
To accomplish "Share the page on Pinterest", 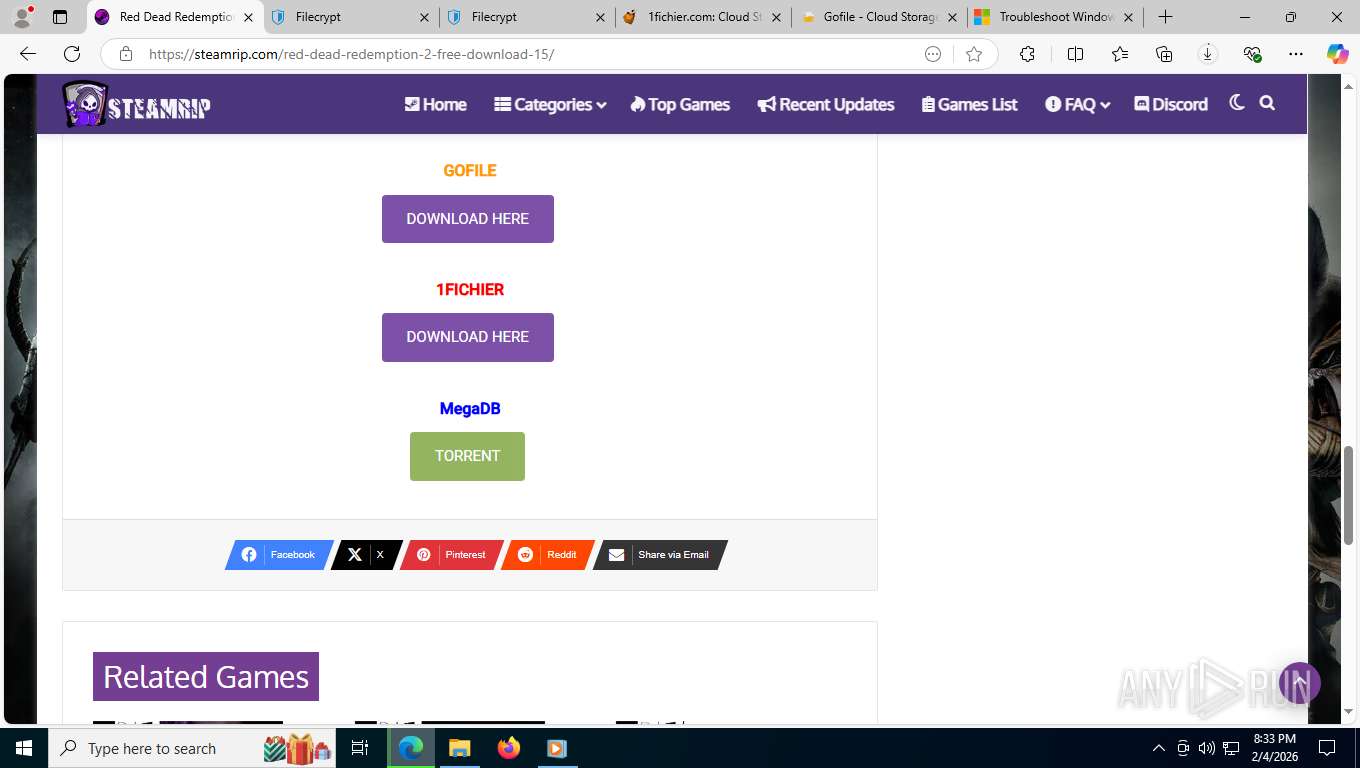I will point(451,555).
